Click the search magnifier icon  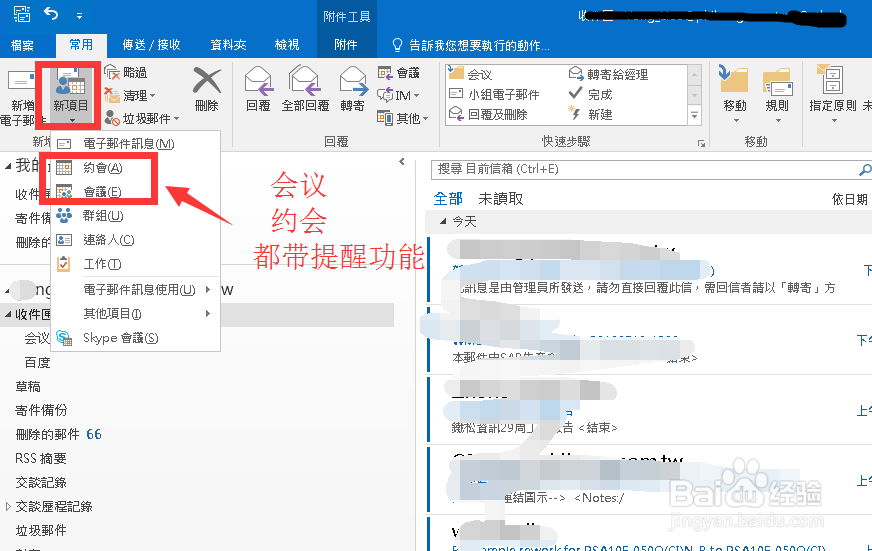point(865,170)
